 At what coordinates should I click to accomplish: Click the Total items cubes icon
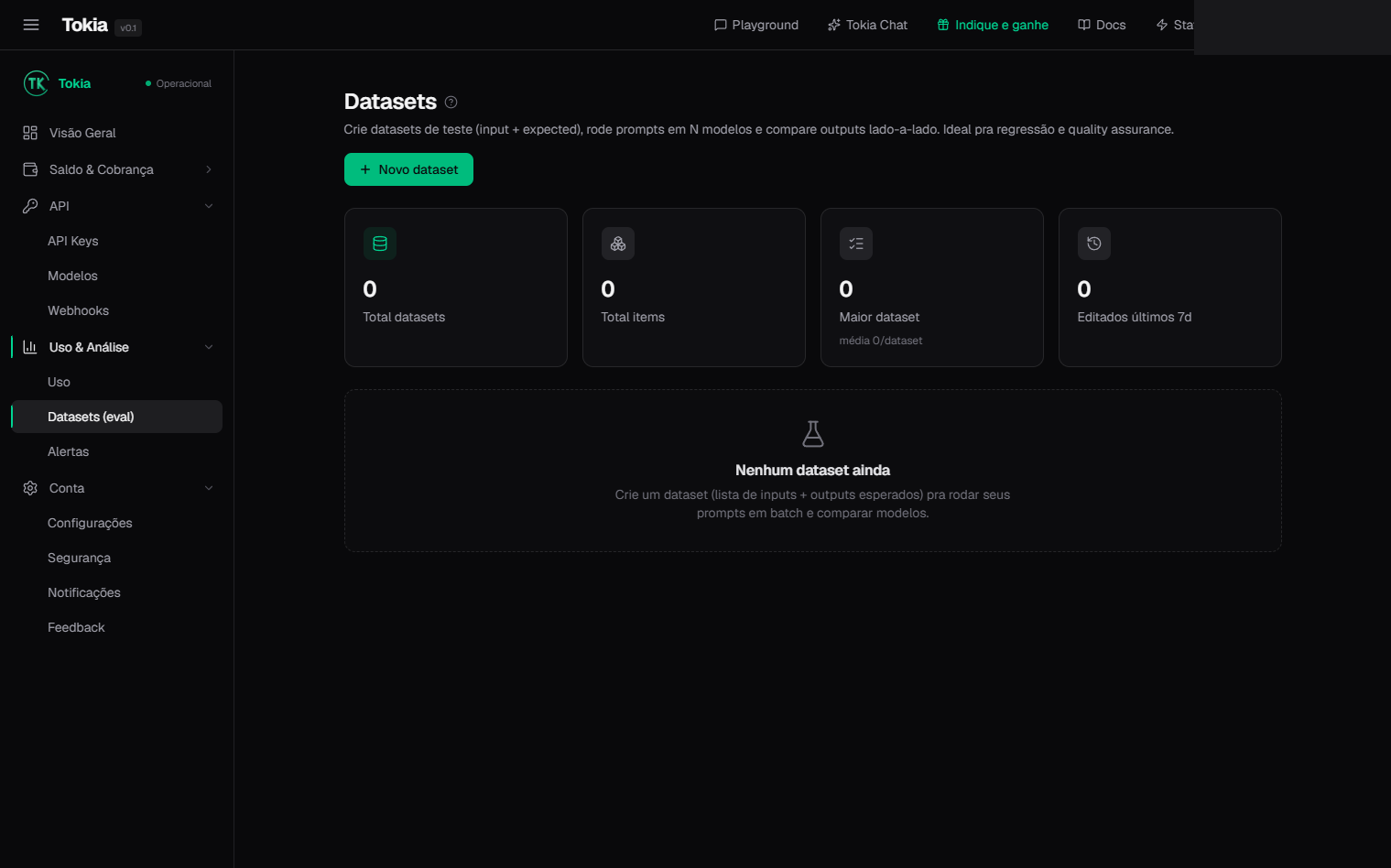pos(618,244)
